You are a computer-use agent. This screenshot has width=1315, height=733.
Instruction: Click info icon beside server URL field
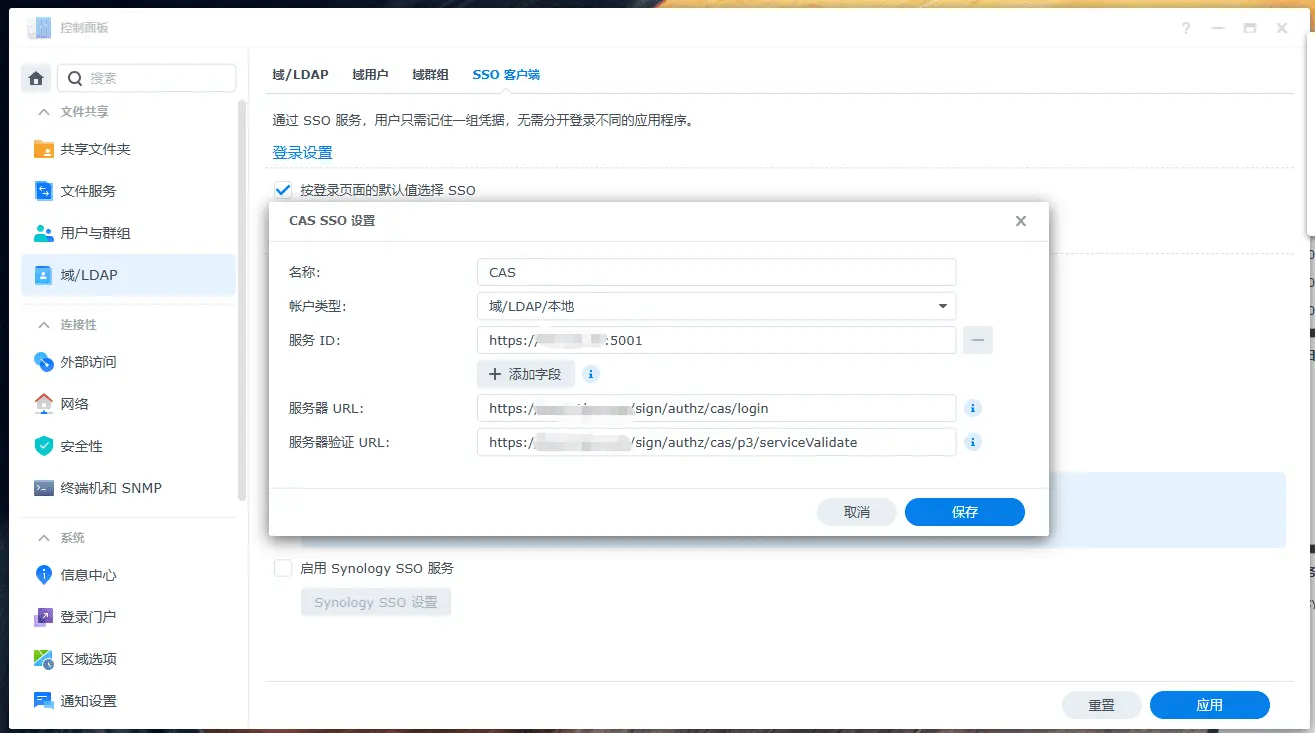coord(973,408)
